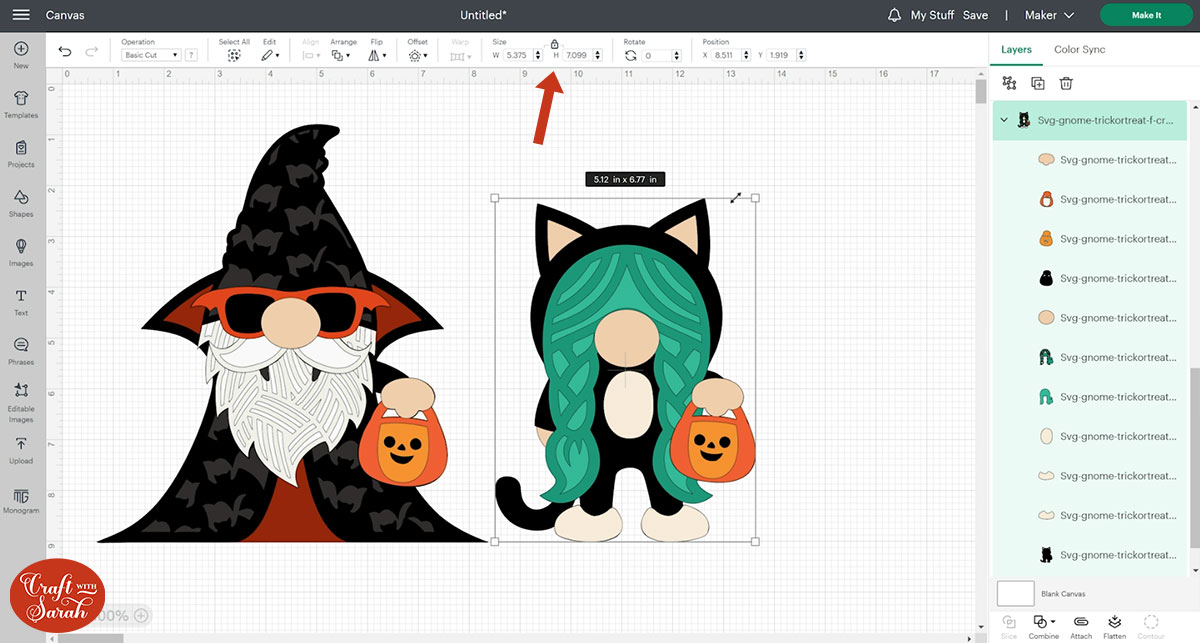Toggle the size aspect ratio lock
1200x643 pixels.
click(554, 44)
